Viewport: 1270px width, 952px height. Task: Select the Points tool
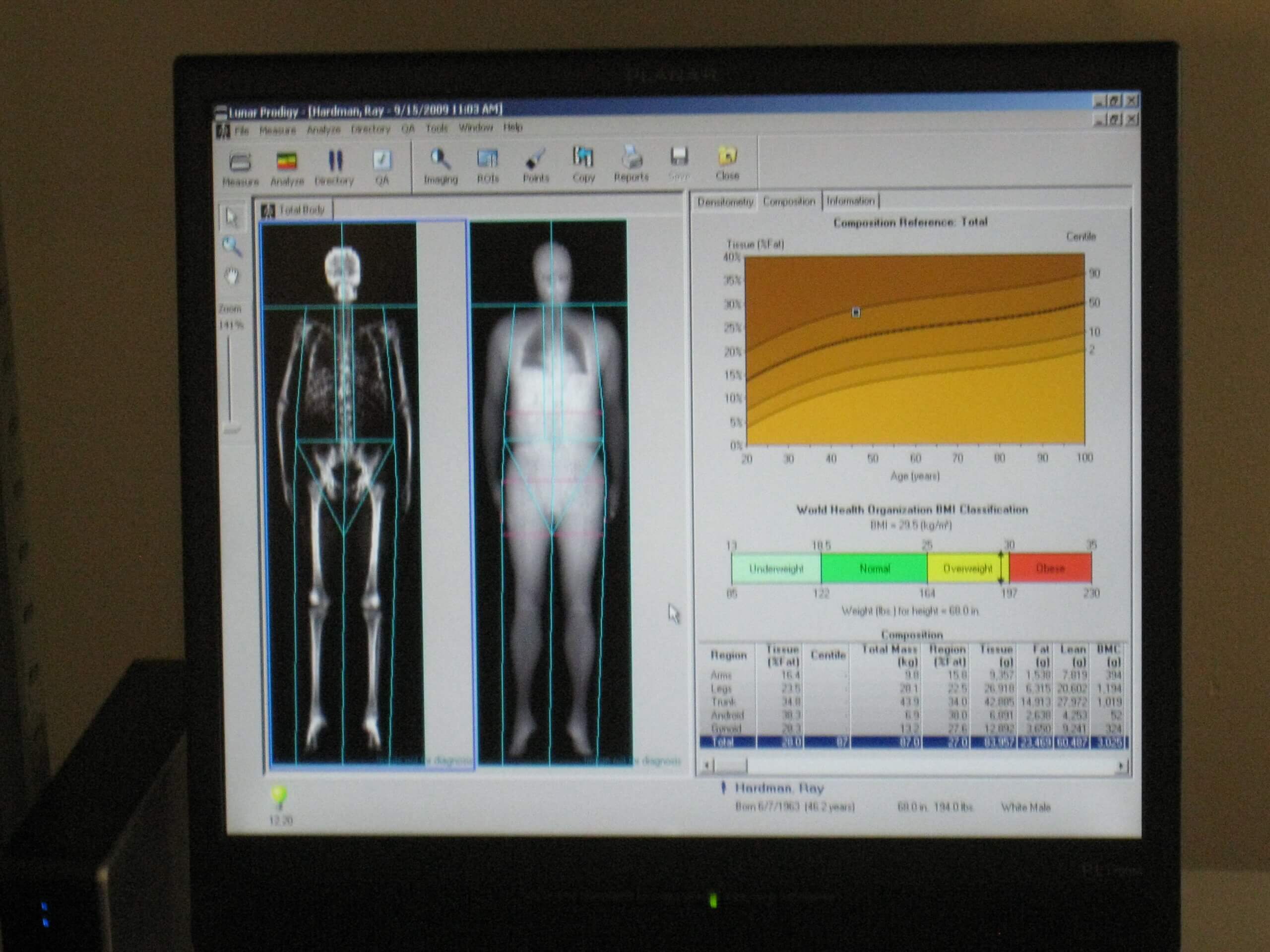pyautogui.click(x=535, y=159)
